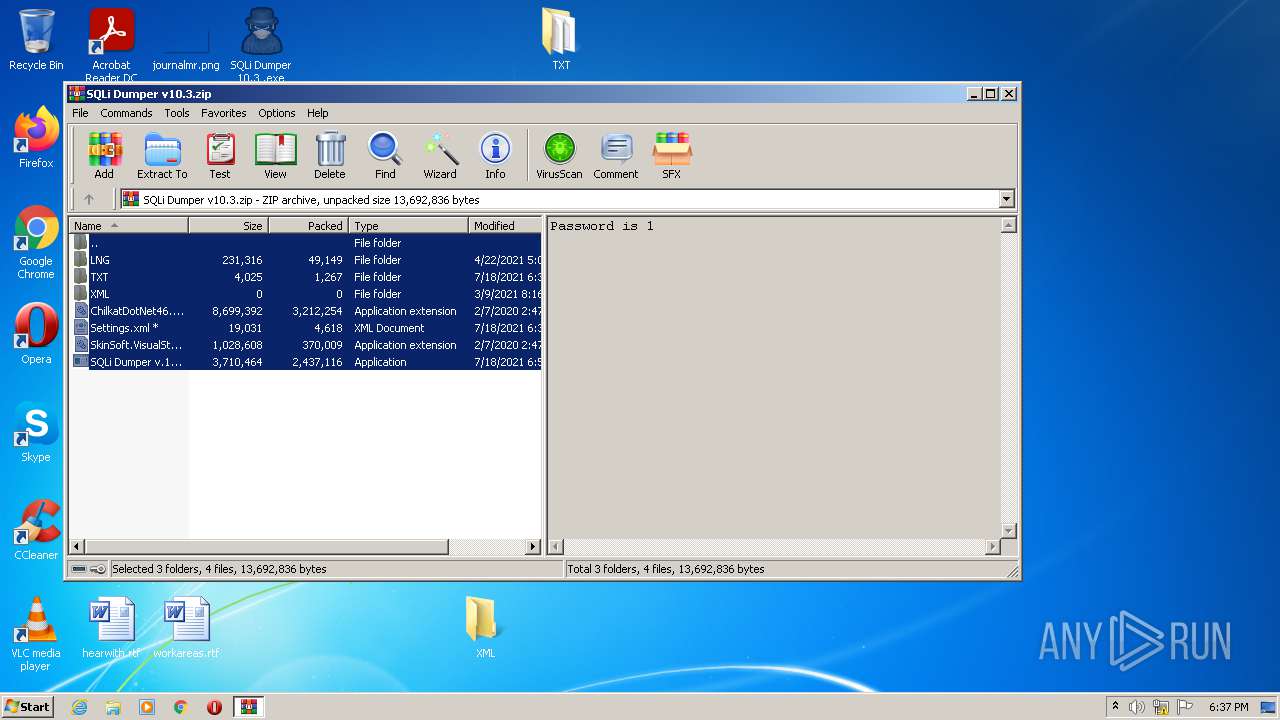Select journalmr.png desktop file

[x=186, y=48]
